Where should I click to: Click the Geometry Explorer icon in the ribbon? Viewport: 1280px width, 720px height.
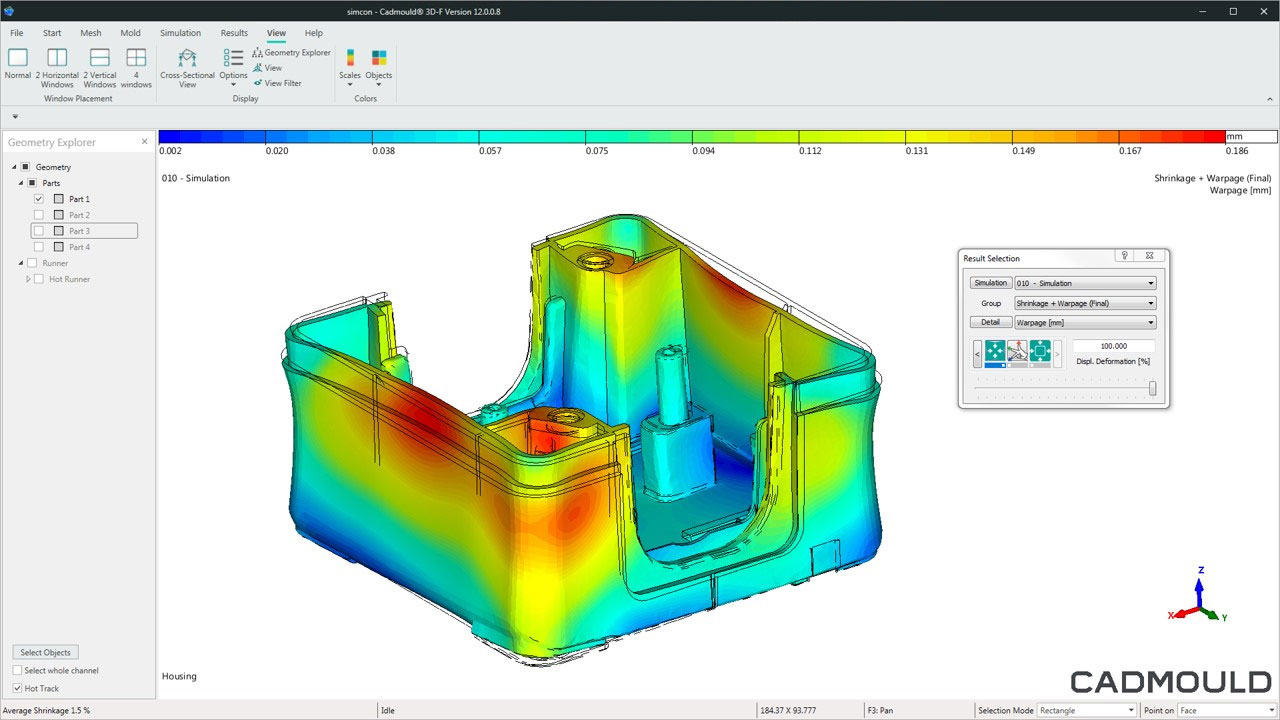(258, 53)
